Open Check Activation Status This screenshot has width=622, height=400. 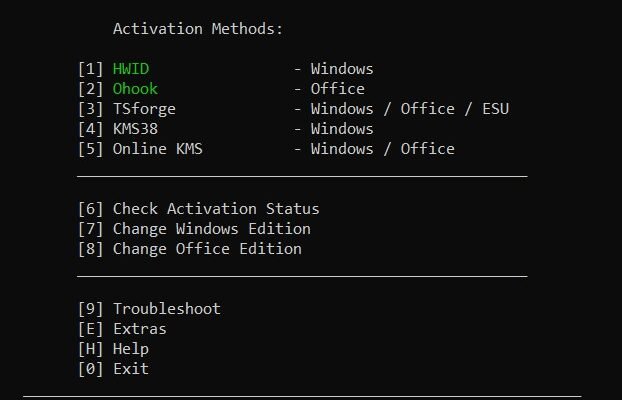point(216,209)
